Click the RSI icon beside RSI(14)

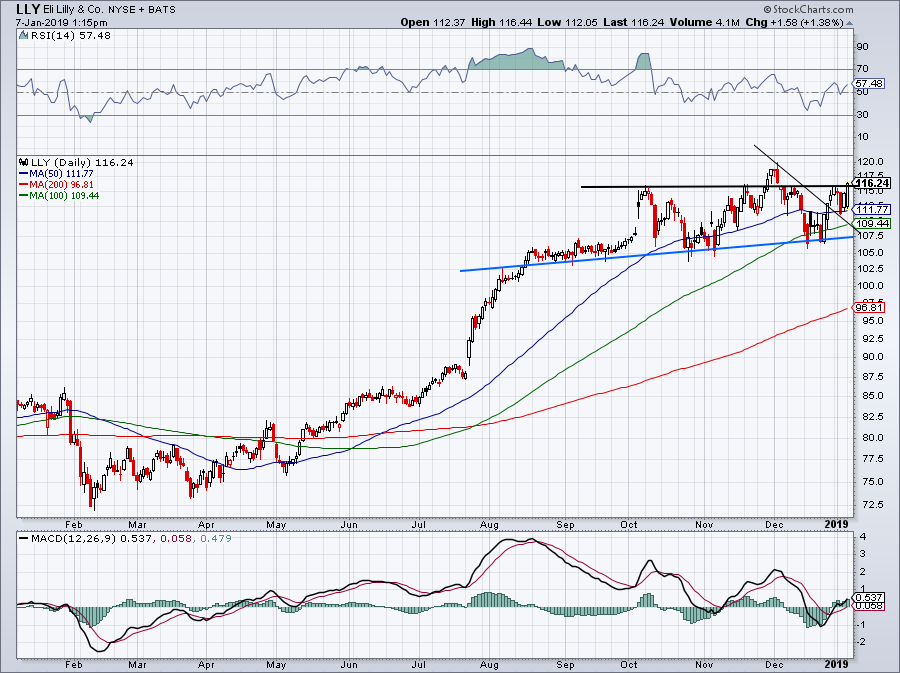point(23,36)
